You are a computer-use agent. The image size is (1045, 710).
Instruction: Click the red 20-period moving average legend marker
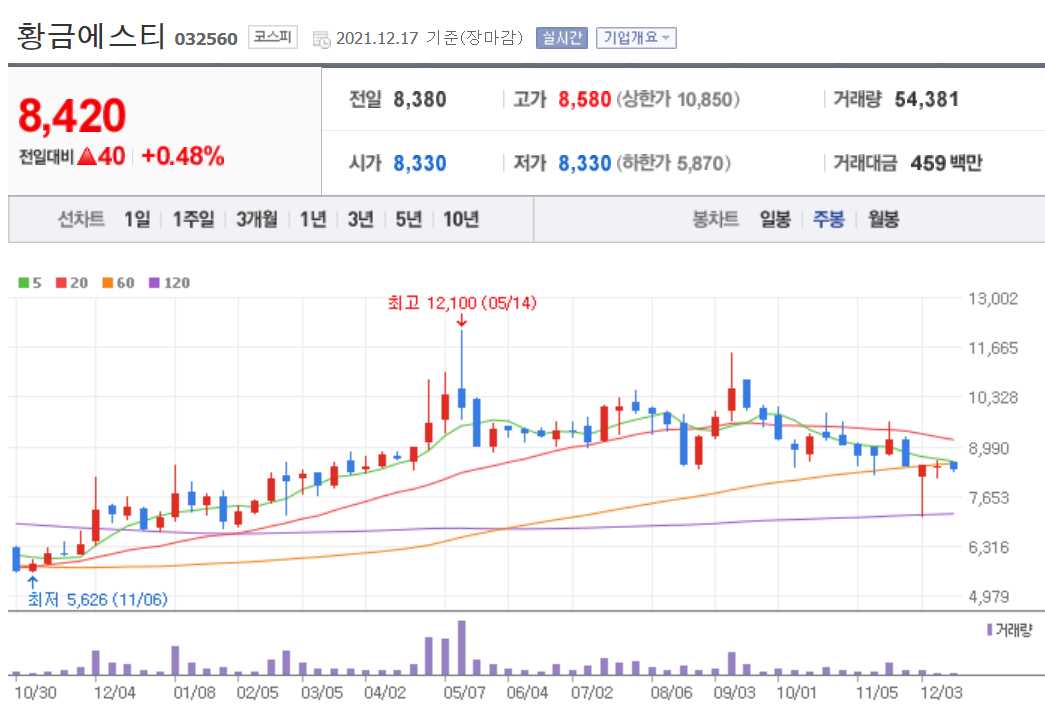59,283
